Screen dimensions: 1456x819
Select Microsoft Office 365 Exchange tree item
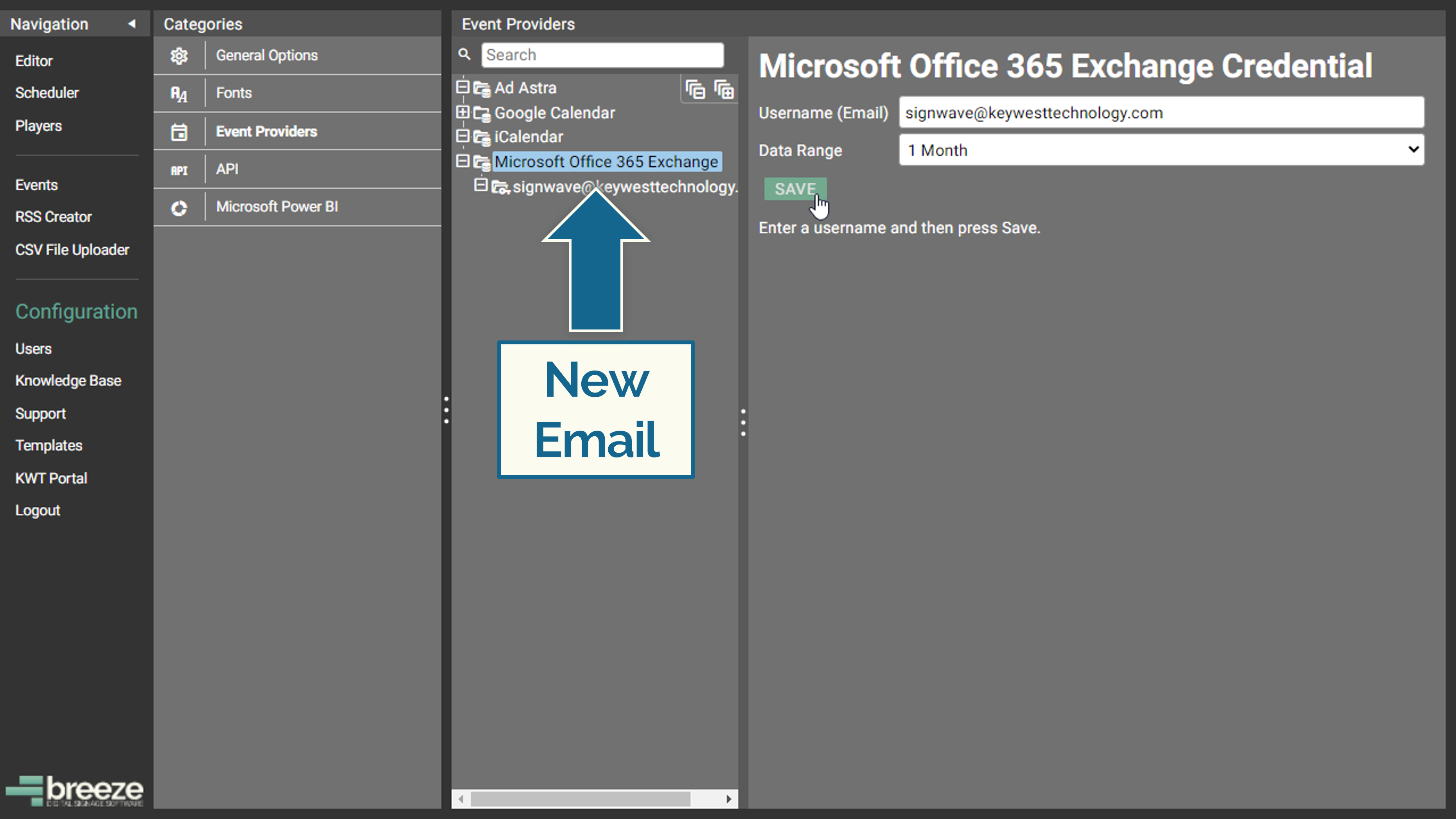(606, 162)
